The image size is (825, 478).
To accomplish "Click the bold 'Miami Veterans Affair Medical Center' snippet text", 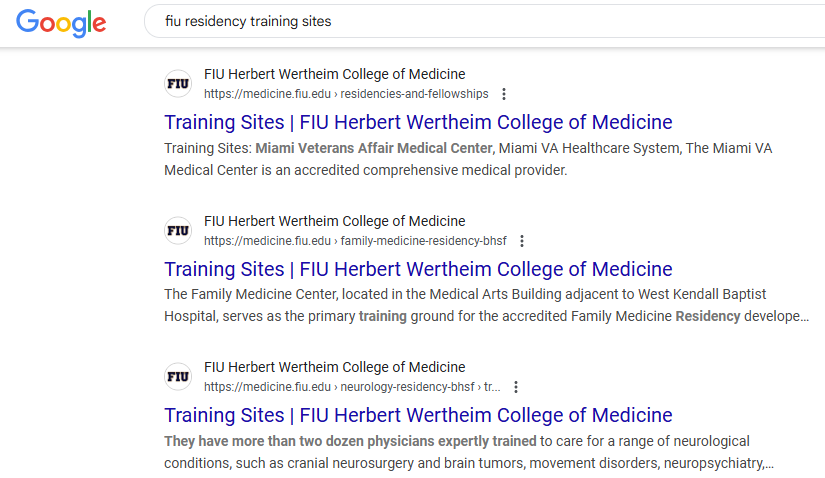I will click(x=374, y=148).
